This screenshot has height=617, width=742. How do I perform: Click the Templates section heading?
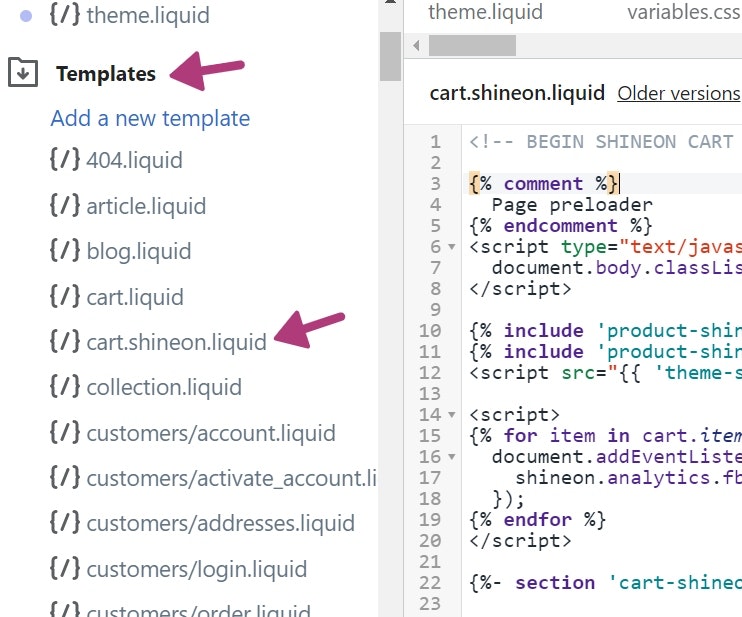click(106, 74)
